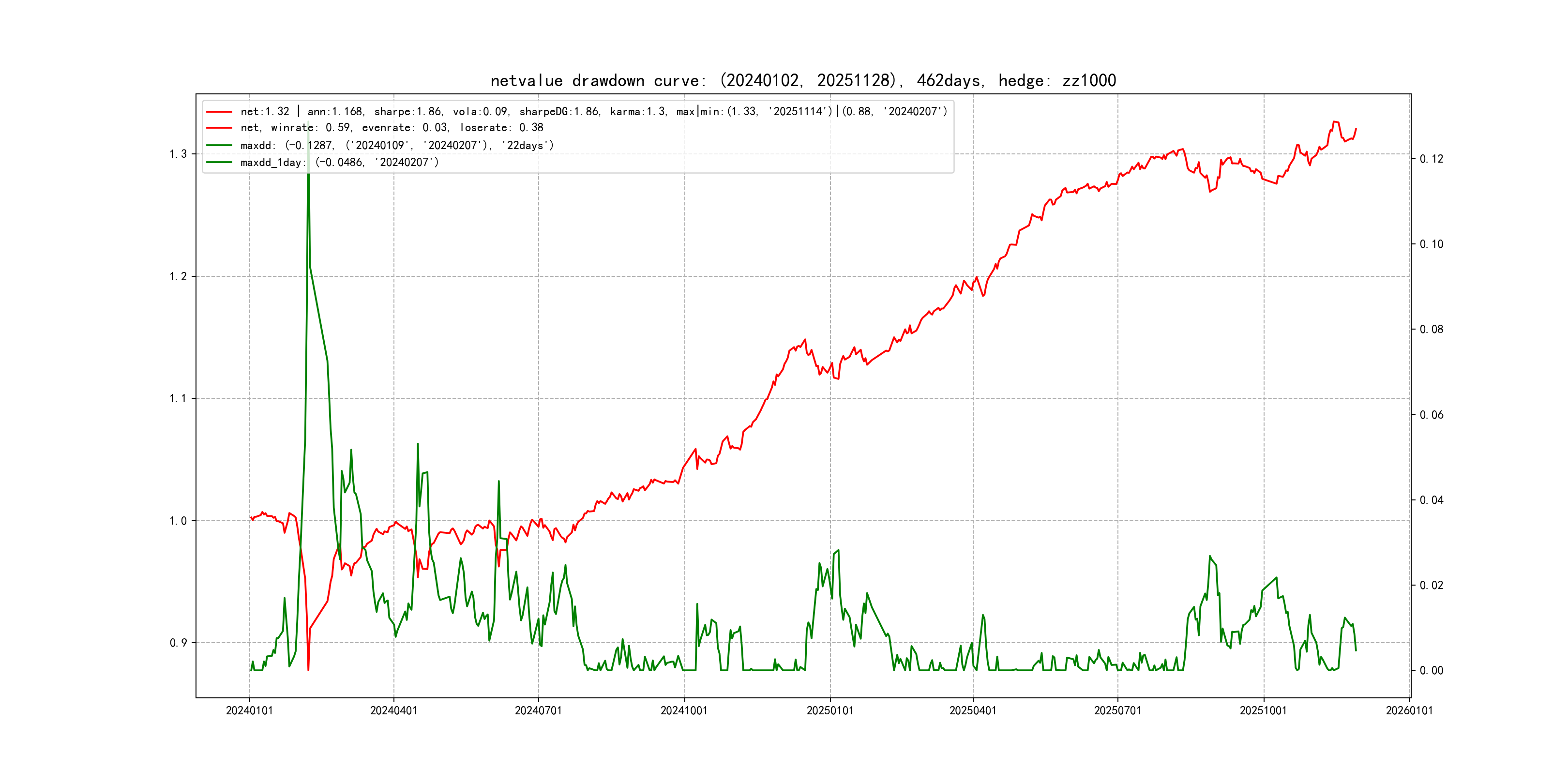Image resolution: width=1568 pixels, height=784 pixels.
Task: Click the 20251001 x-axis date label
Action: (x=1264, y=711)
